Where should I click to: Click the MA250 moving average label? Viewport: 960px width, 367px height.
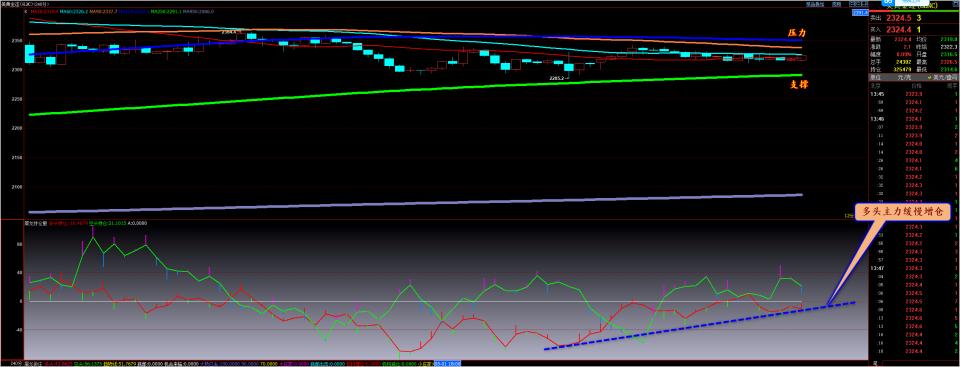pos(165,11)
